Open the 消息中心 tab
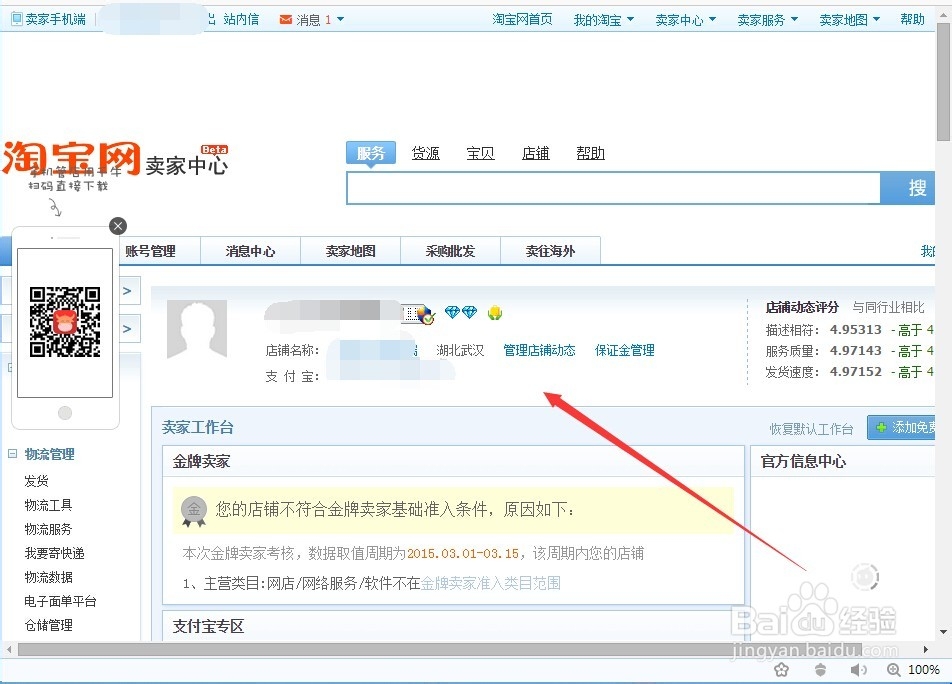Viewport: 952px width, 684px height. coord(250,251)
